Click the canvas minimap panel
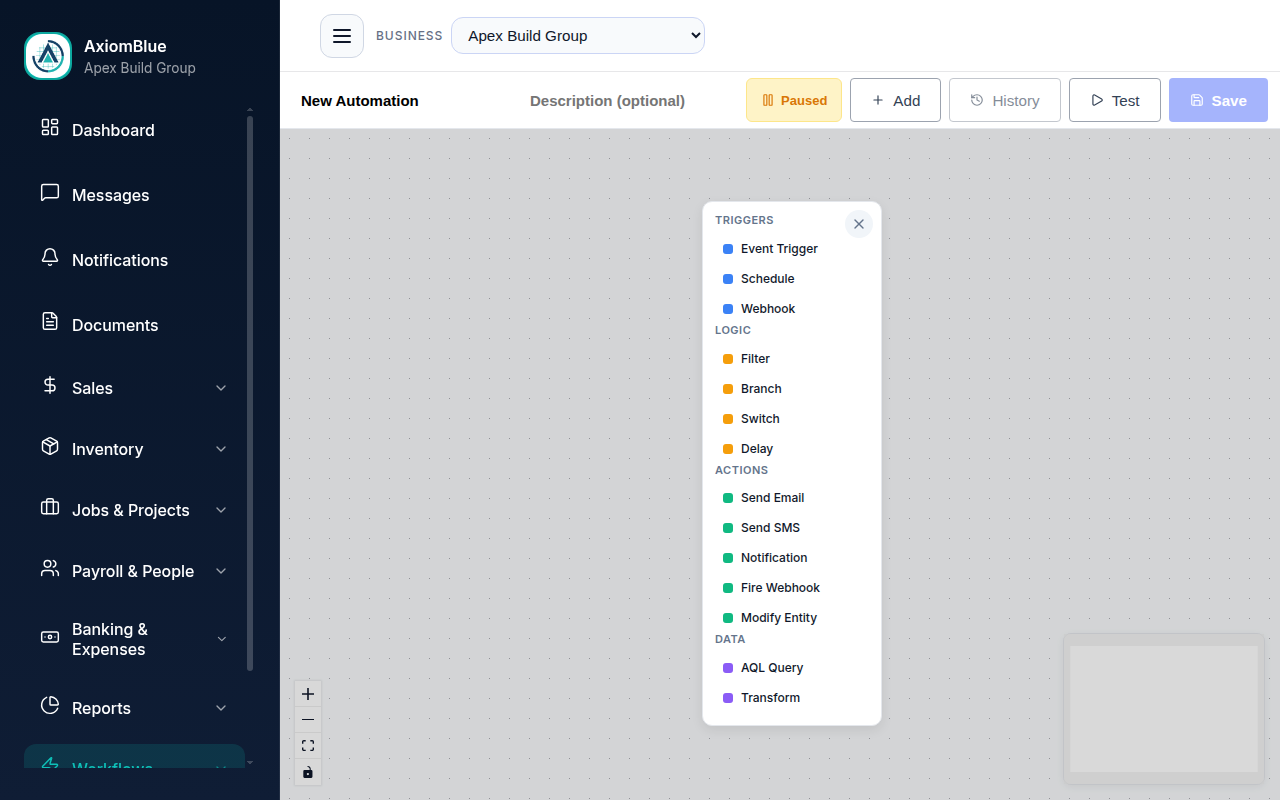The width and height of the screenshot is (1280, 800). (1164, 709)
